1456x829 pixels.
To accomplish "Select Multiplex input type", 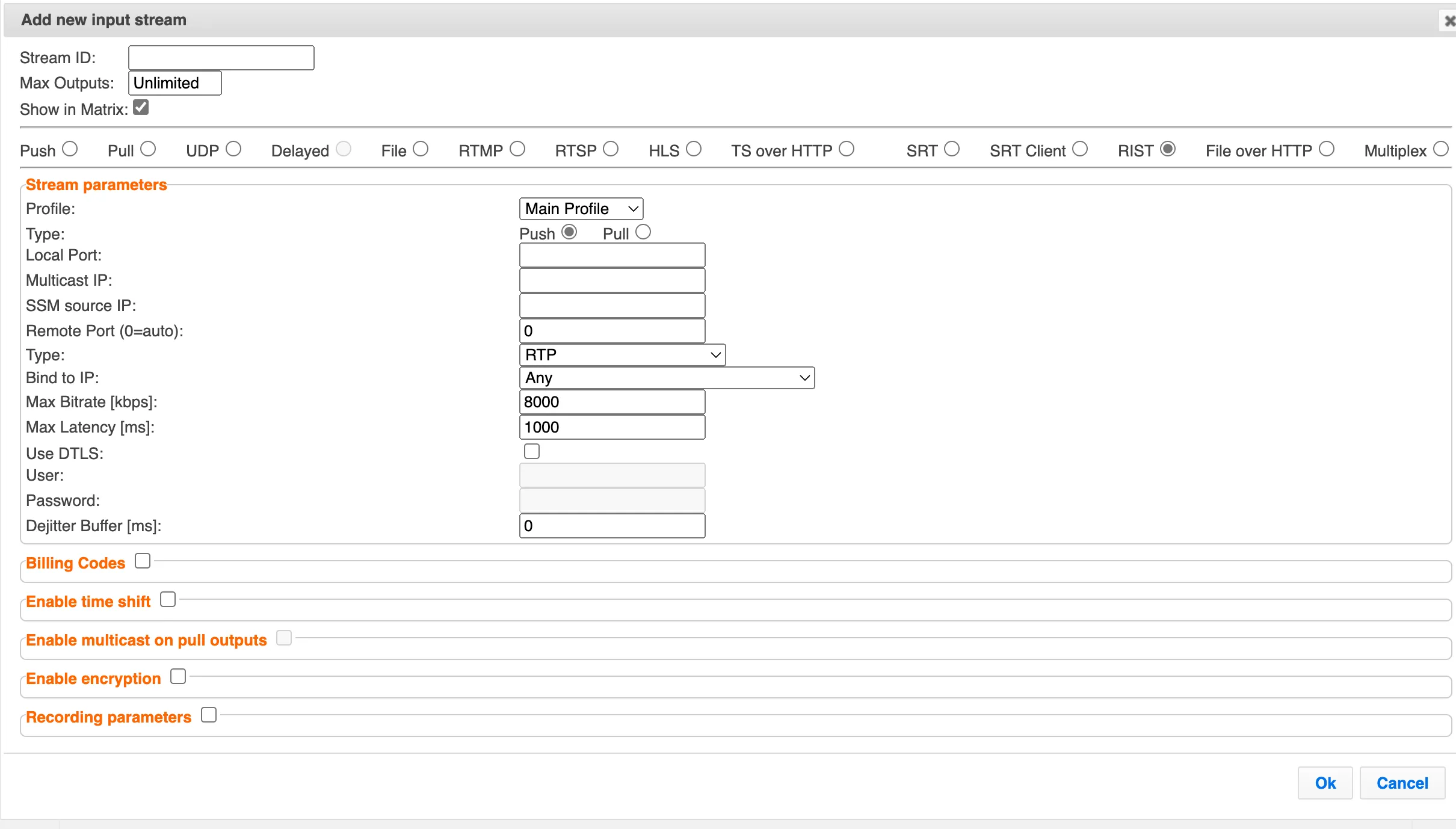I will pyautogui.click(x=1441, y=149).
